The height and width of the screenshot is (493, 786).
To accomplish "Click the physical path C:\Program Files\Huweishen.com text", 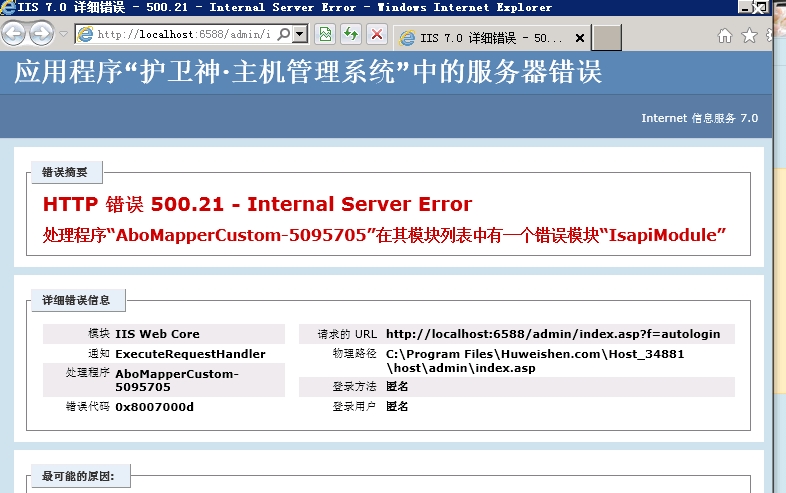I will (535, 361).
